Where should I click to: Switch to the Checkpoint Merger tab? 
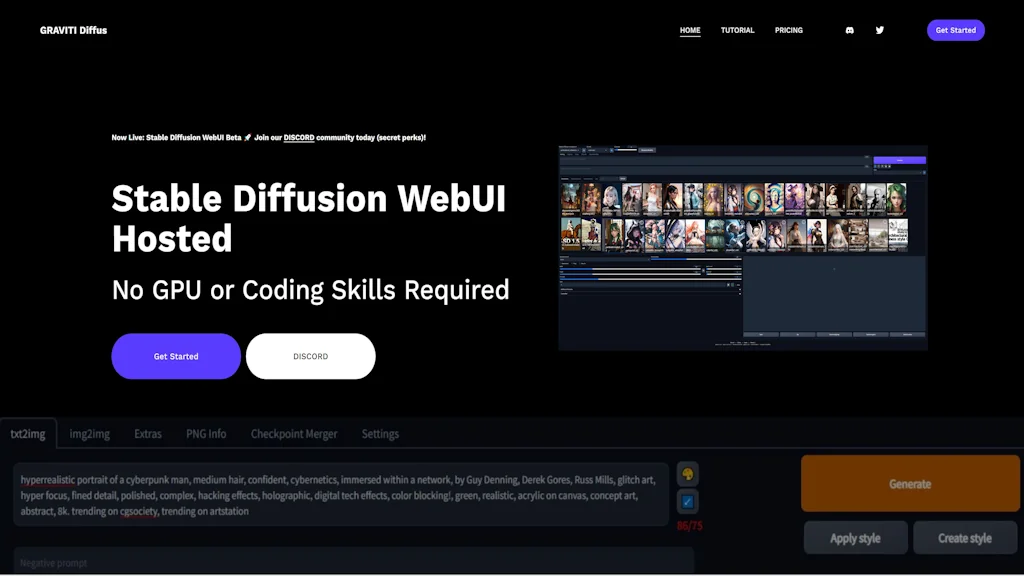tap(293, 433)
